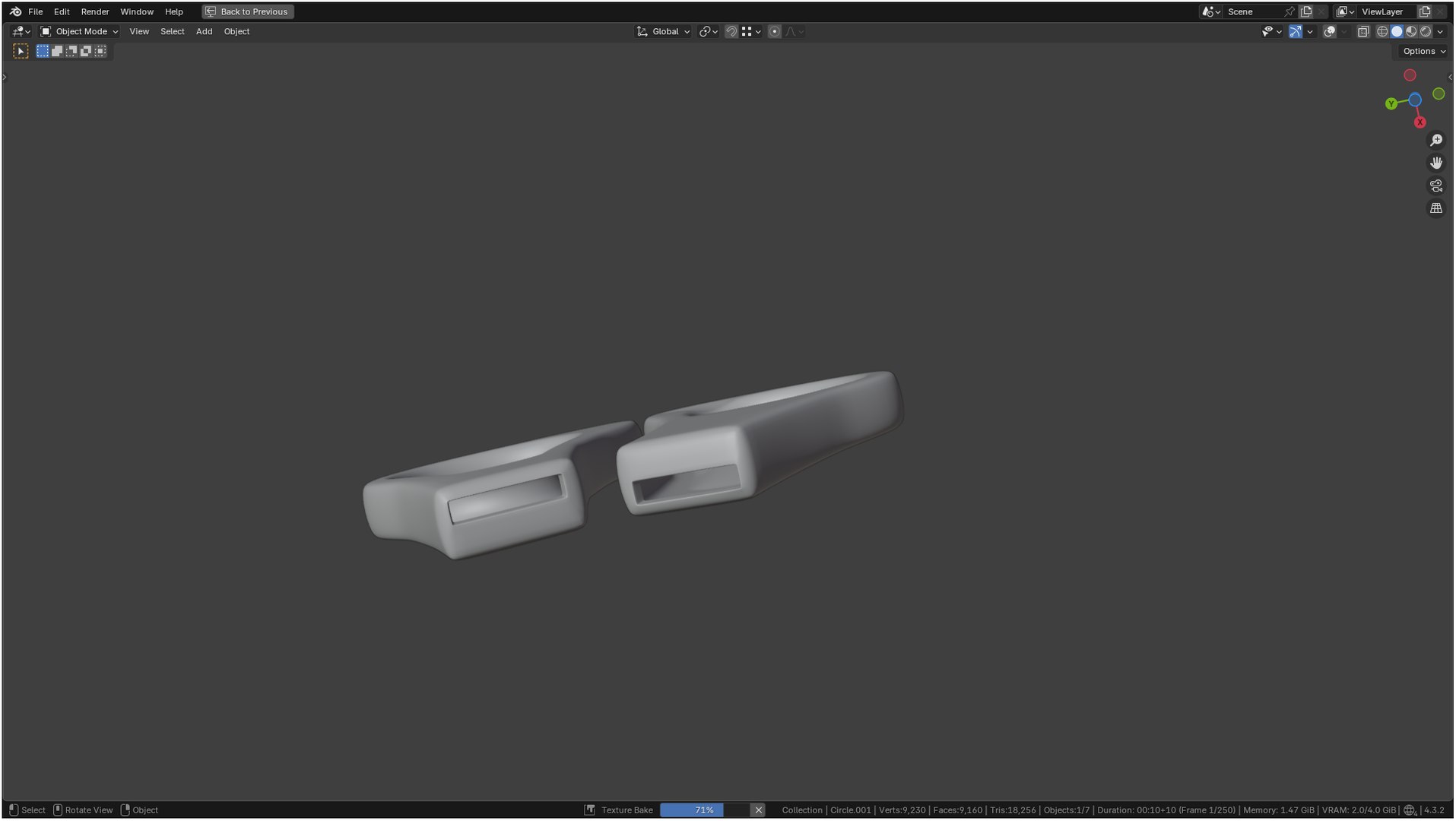Image resolution: width=1456 pixels, height=821 pixels.
Task: Open the viewport Add menu
Action: [204, 31]
